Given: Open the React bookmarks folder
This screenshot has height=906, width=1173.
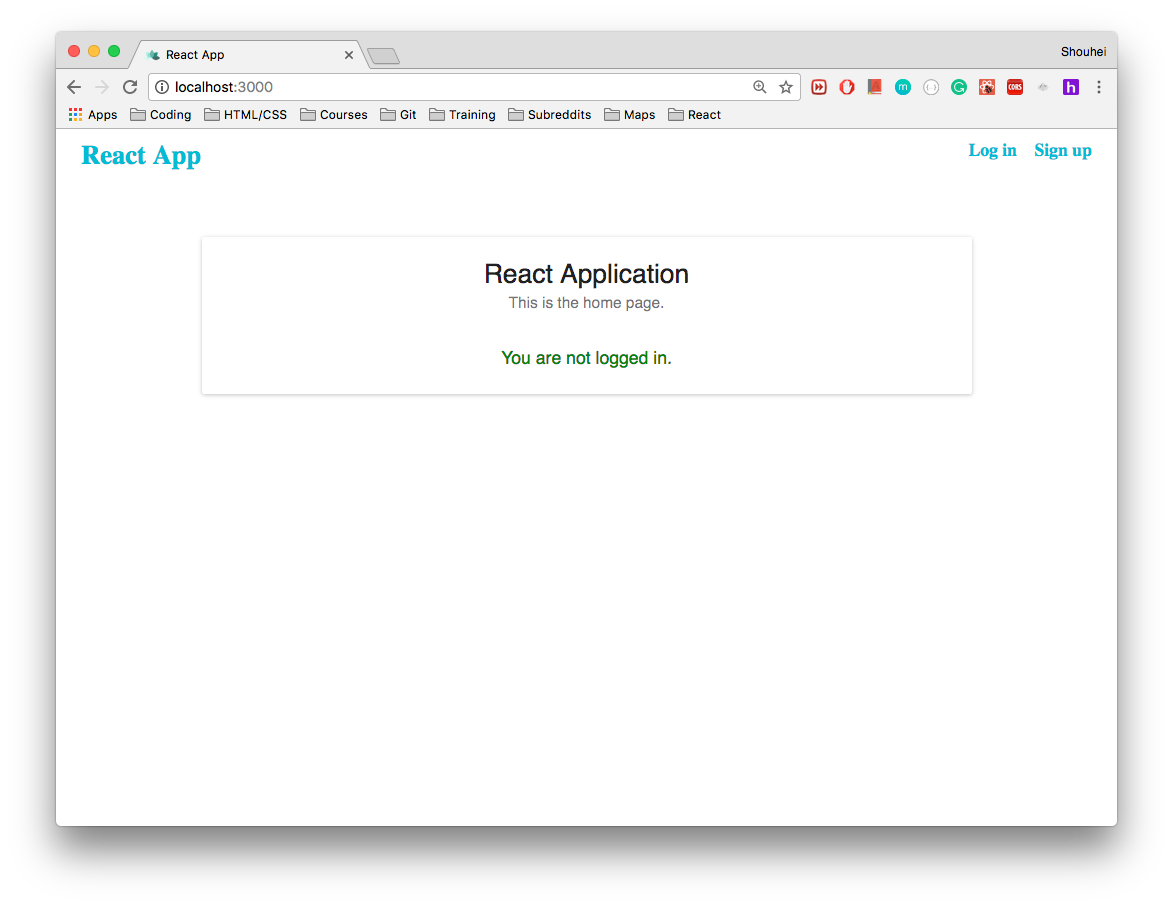Looking at the screenshot, I should click(694, 114).
